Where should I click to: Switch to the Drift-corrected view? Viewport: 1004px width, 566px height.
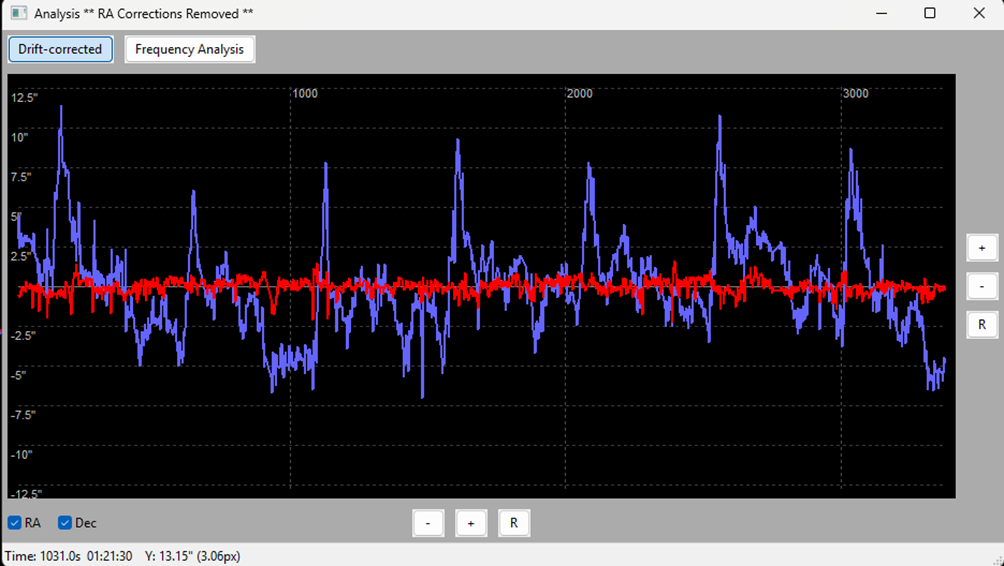60,49
